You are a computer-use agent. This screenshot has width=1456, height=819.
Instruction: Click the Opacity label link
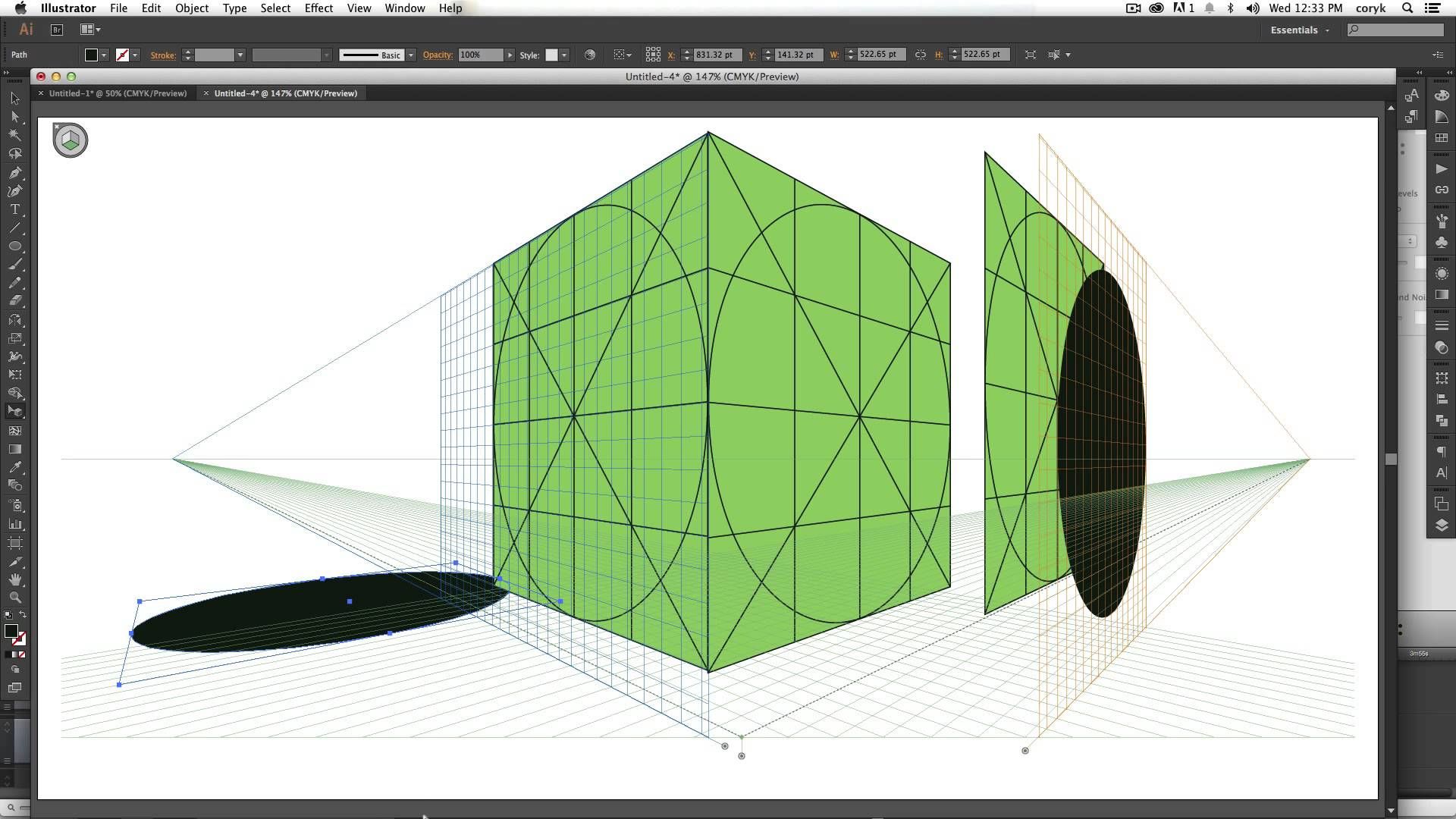[438, 55]
